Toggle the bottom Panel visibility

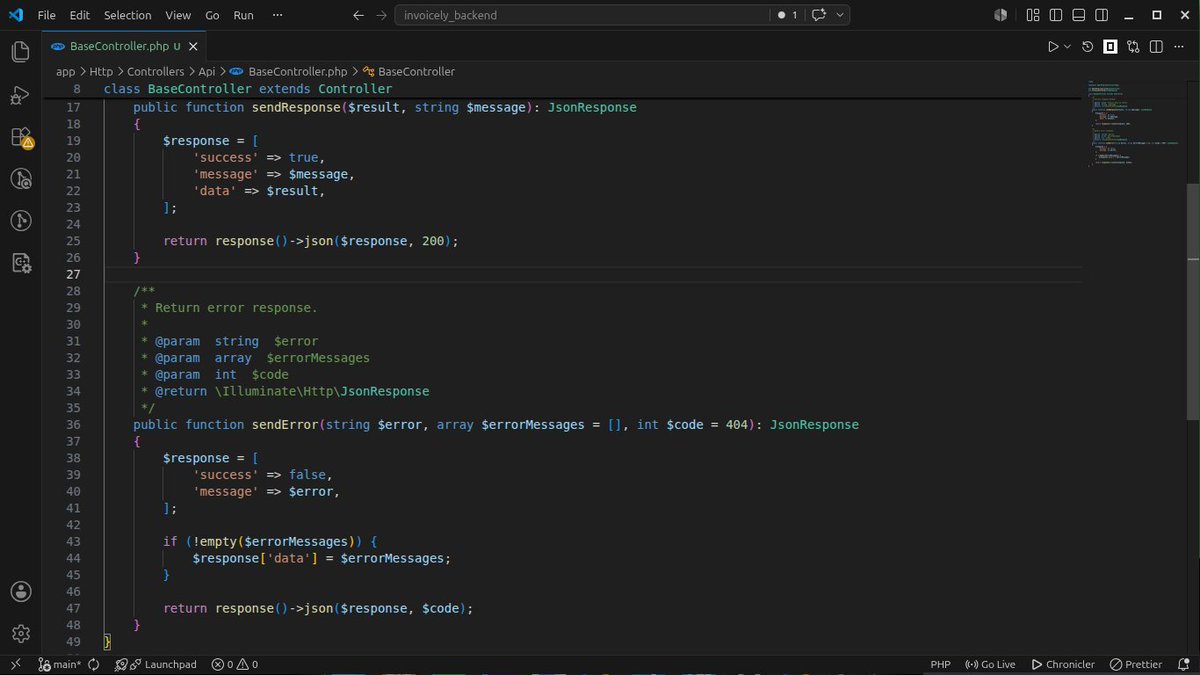coord(1078,15)
